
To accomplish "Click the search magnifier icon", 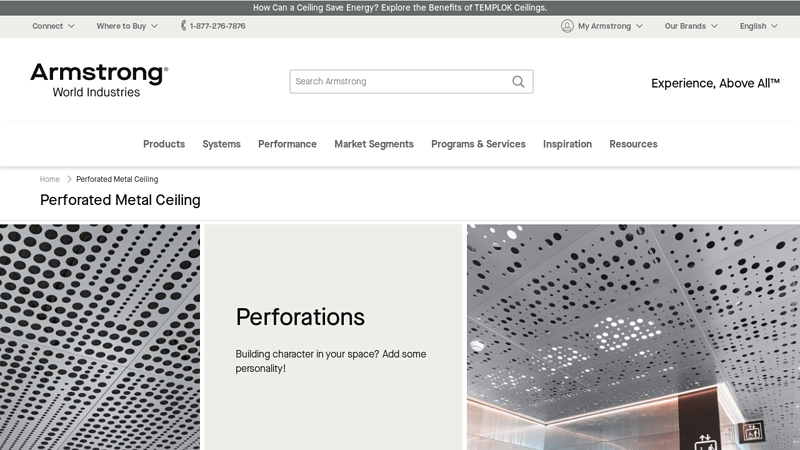I will coord(518,82).
